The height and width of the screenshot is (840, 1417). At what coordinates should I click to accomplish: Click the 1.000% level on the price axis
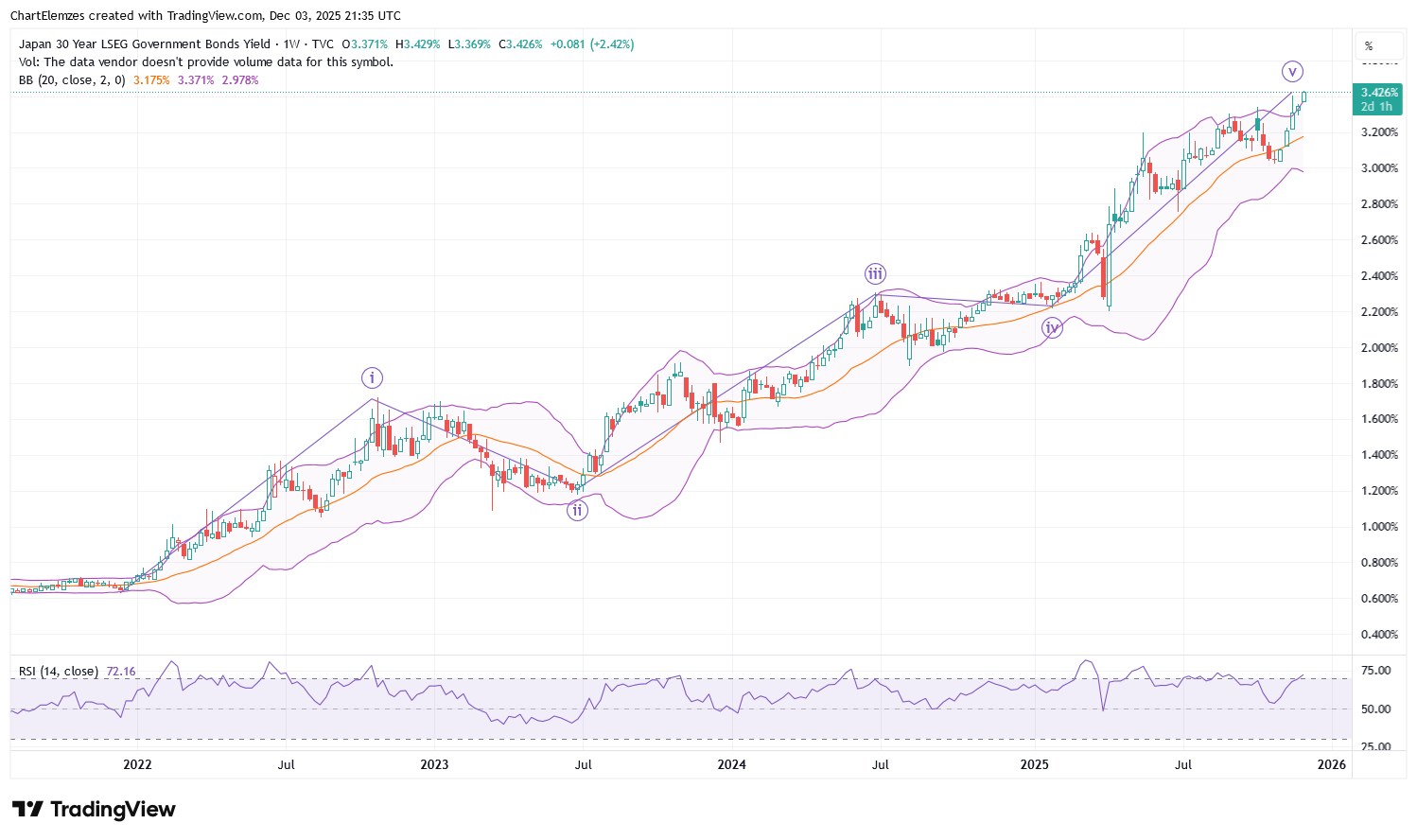pyautogui.click(x=1378, y=527)
